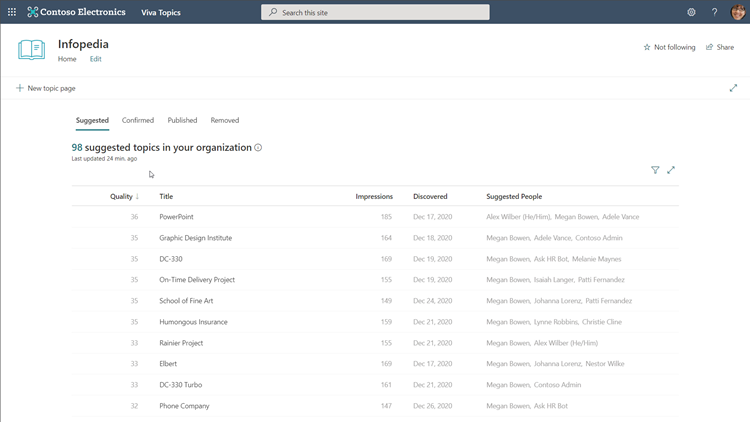Image resolution: width=750 pixels, height=422 pixels.
Task: Select the Suggested tab
Action: coord(92,120)
